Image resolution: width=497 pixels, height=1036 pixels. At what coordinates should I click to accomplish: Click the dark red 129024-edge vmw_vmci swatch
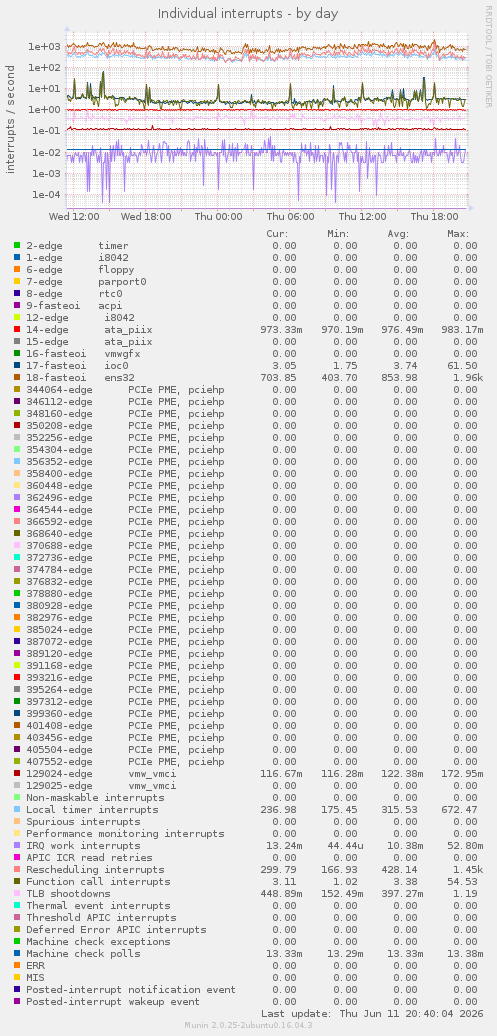tap(17, 774)
